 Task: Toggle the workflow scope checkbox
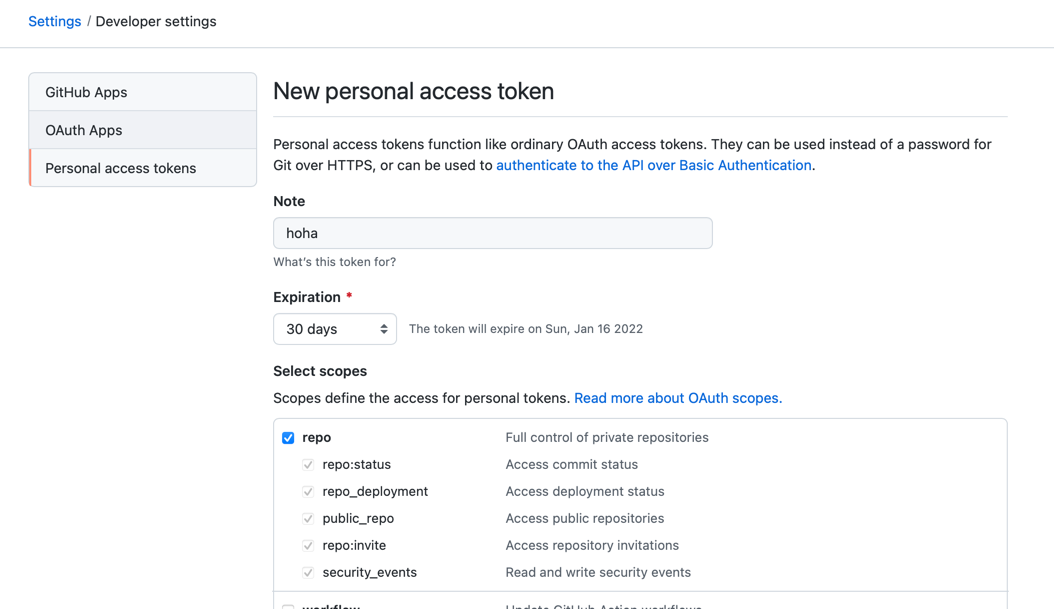288,606
